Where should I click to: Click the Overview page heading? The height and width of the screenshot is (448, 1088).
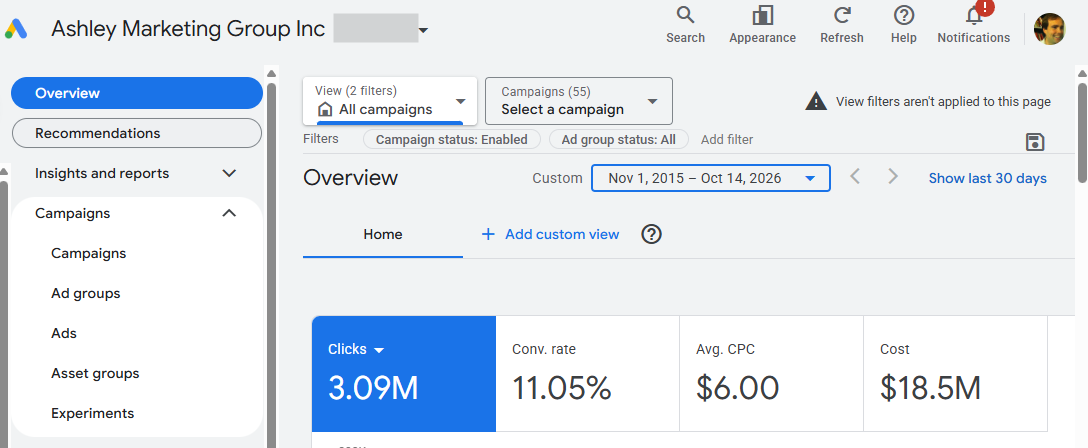[x=350, y=178]
